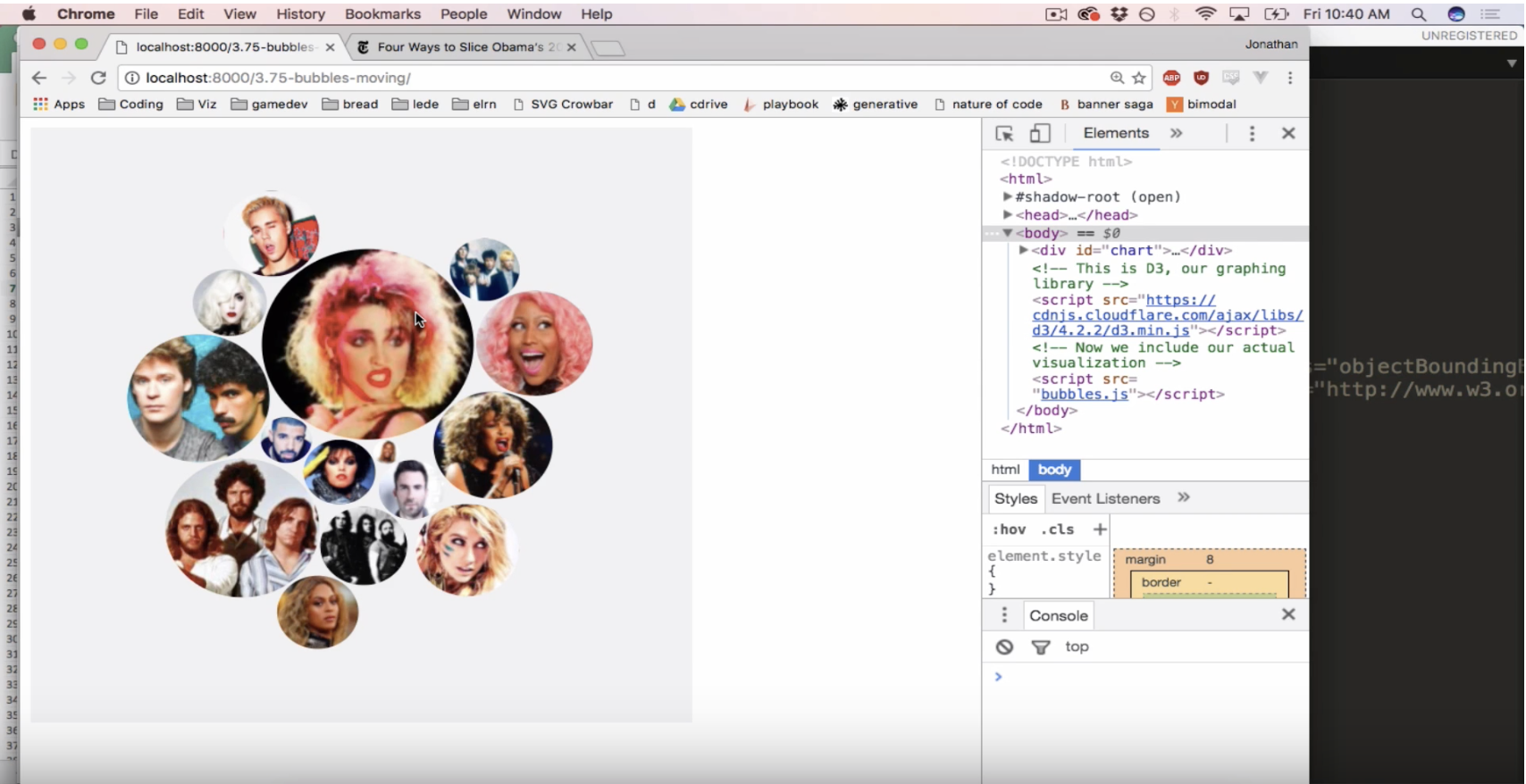Click the Jonathan profile button
The height and width of the screenshot is (784, 1526).
(x=1271, y=44)
